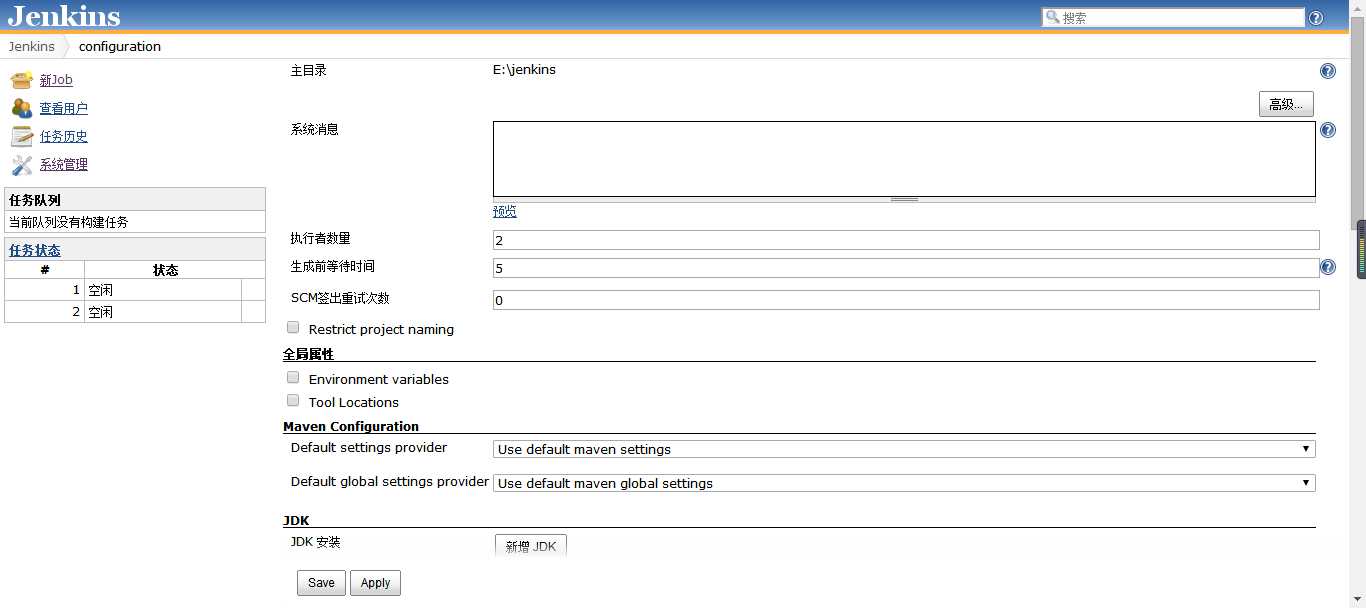Open Default global settings provider dropdown
The width and height of the screenshot is (1366, 608).
(904, 483)
